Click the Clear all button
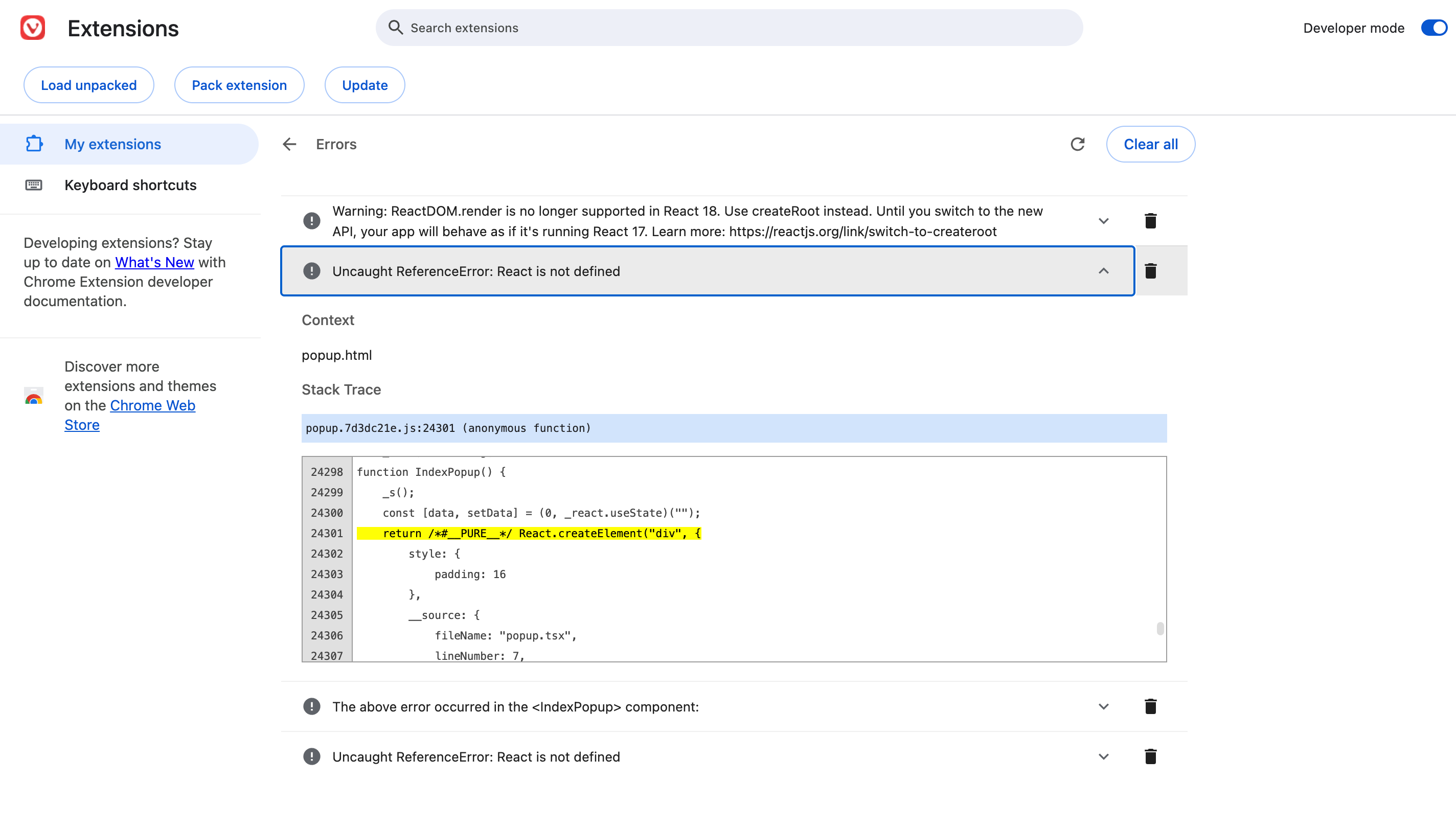This screenshot has width=1456, height=827. coord(1150,144)
